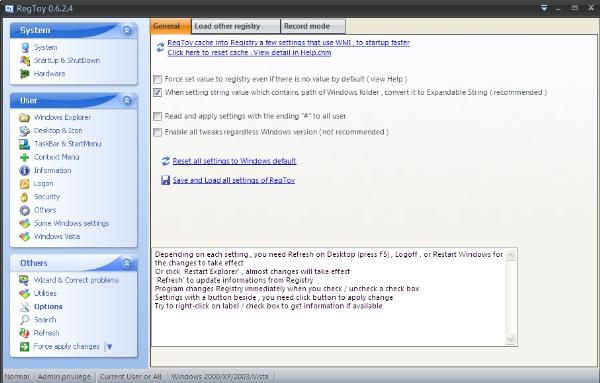Open the title bar dropdown menu arrow
The image size is (600, 383).
(x=544, y=8)
